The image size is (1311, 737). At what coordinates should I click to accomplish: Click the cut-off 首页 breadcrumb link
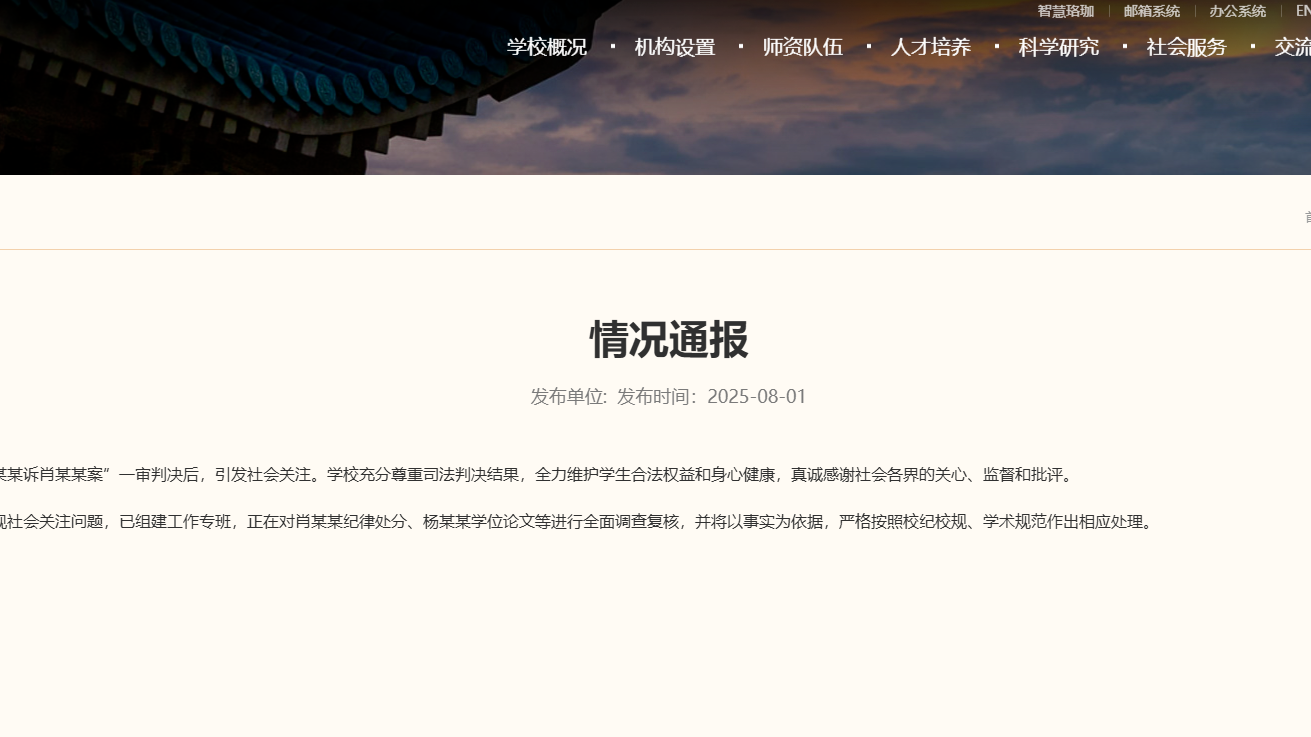coord(1306,217)
